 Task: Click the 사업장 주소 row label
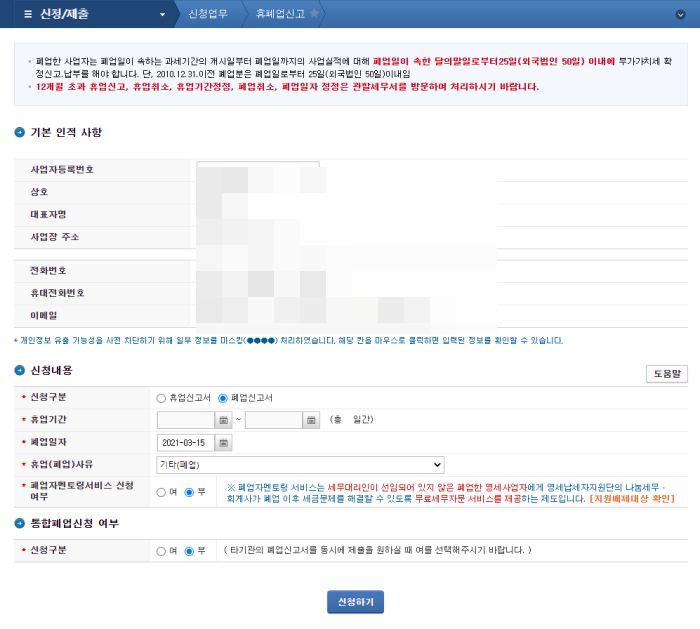pyautogui.click(x=54, y=237)
